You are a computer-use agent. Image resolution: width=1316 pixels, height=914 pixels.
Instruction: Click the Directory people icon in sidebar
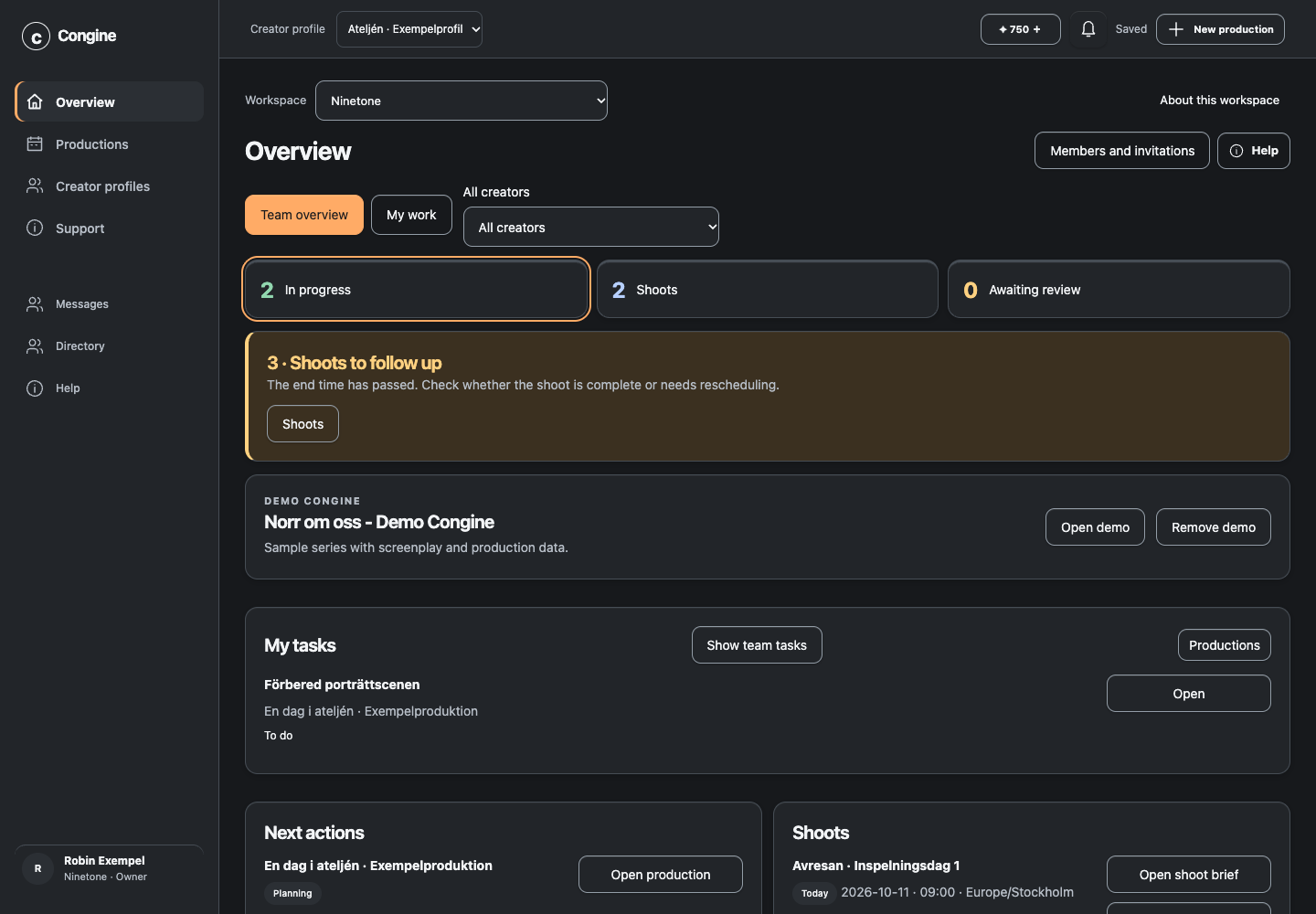pyautogui.click(x=35, y=346)
